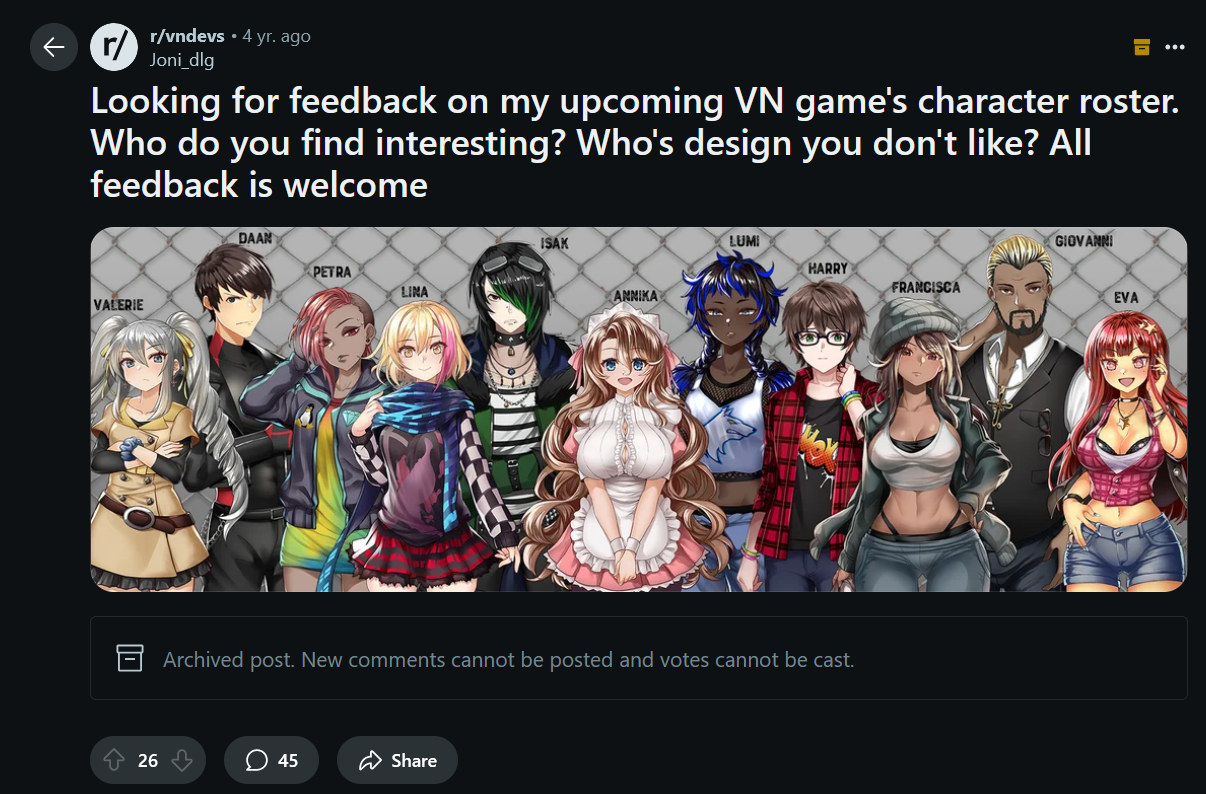Click the yellow archived badge icon near the top

pyautogui.click(x=1142, y=47)
